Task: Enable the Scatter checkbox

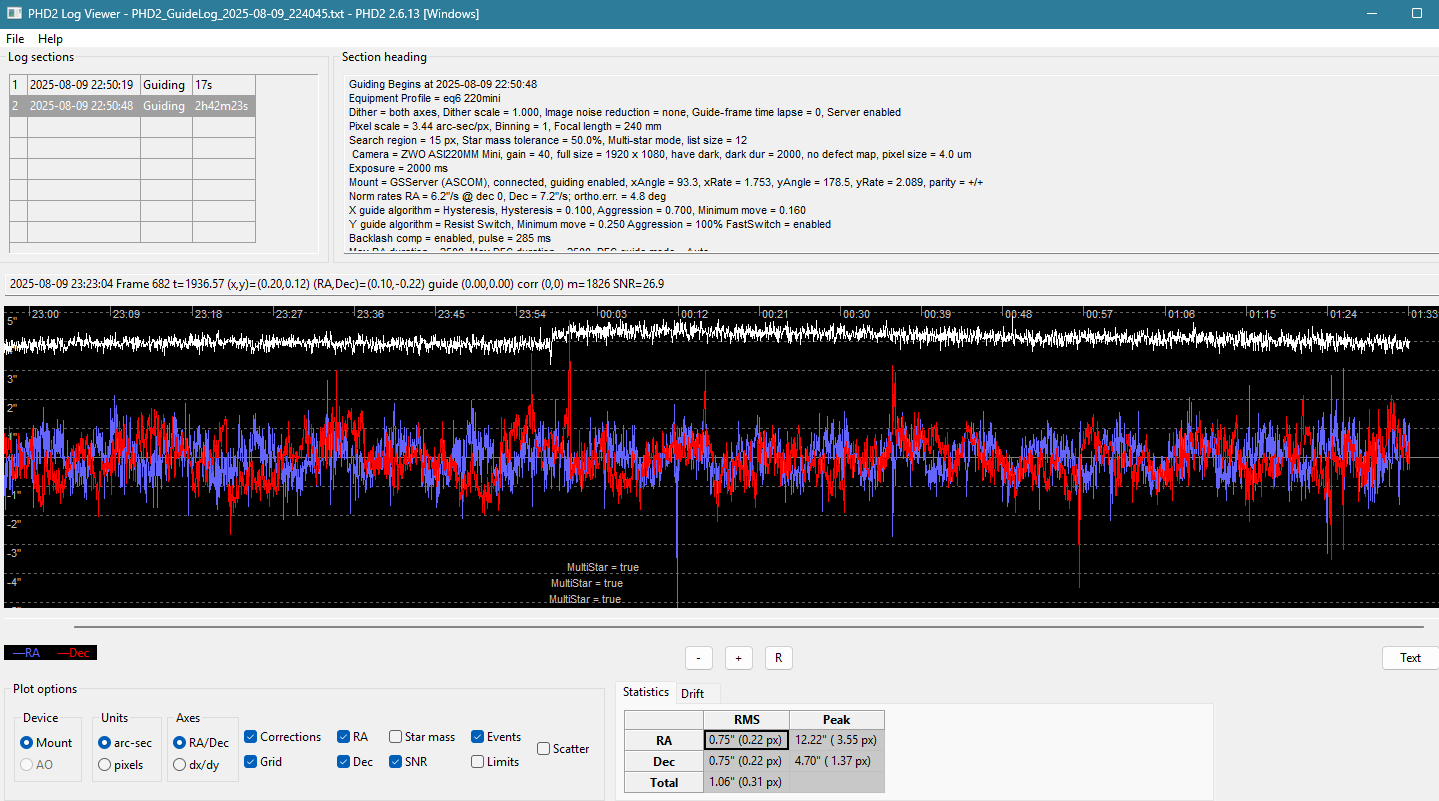Action: point(563,749)
